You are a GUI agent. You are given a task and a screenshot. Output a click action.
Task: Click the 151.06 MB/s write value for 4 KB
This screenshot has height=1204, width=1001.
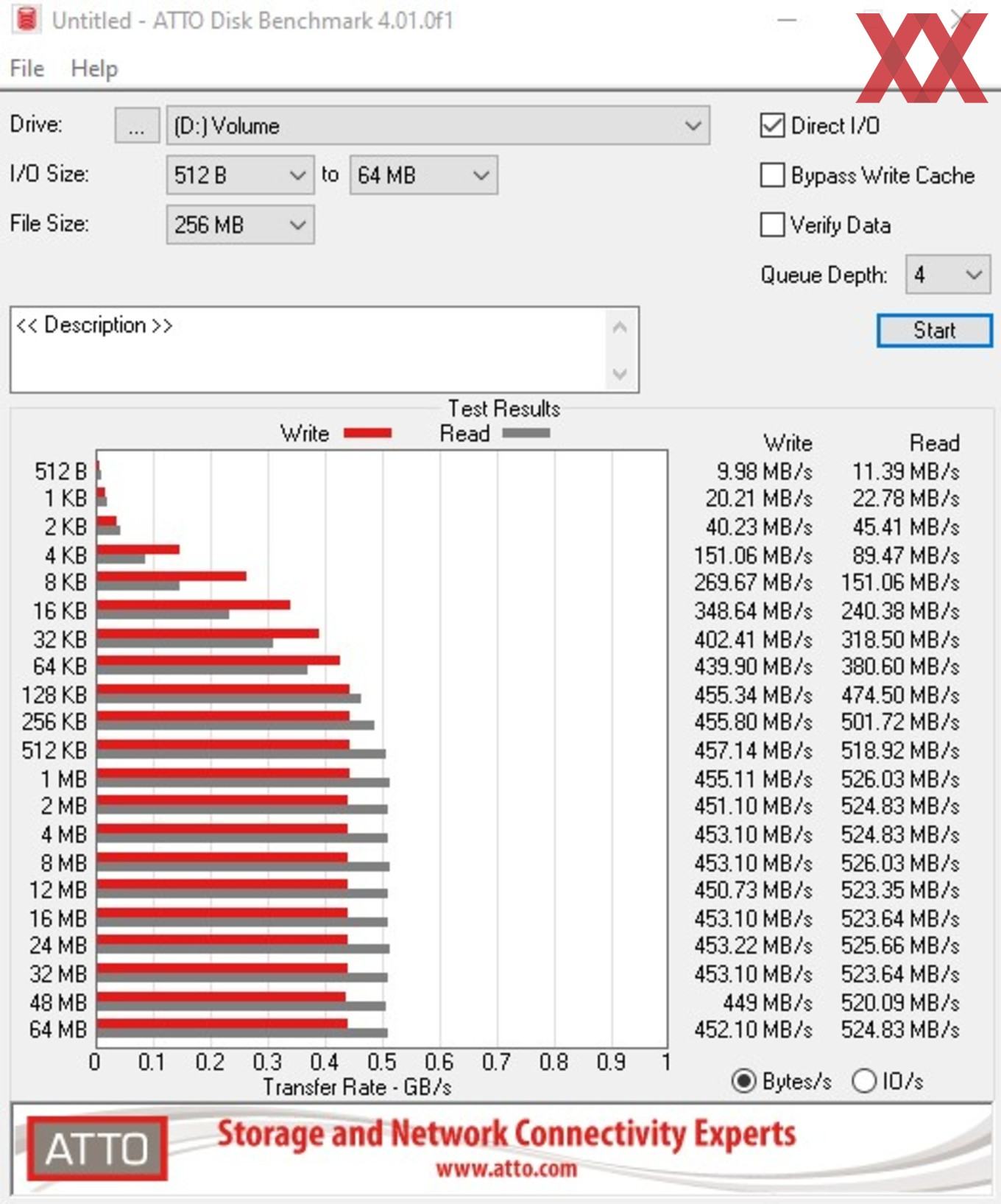click(753, 555)
